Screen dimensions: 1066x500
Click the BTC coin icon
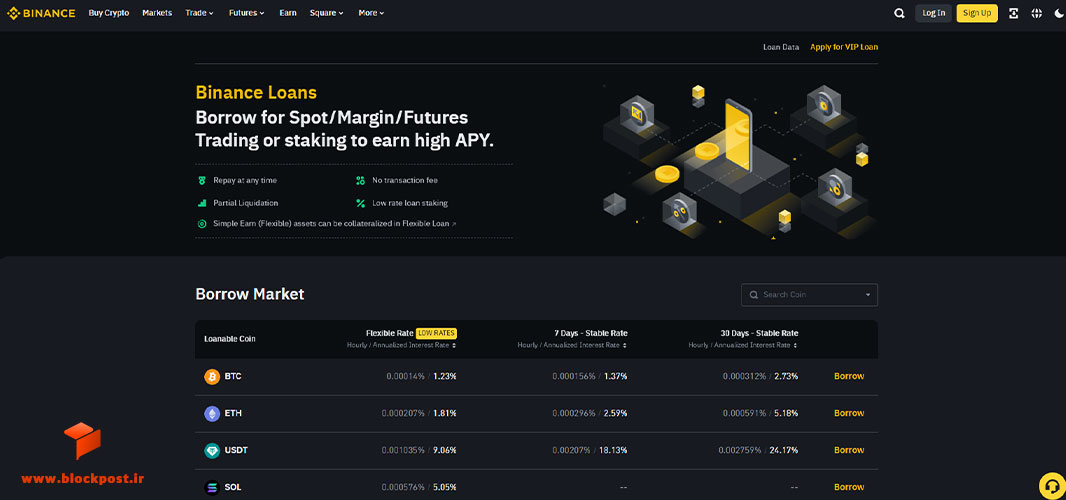tap(212, 376)
